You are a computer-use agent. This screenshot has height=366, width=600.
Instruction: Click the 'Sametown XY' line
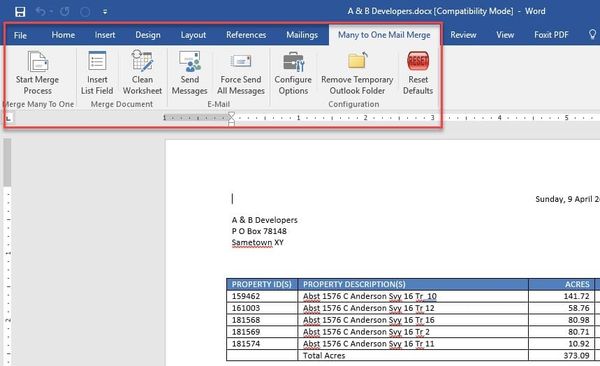(x=258, y=243)
